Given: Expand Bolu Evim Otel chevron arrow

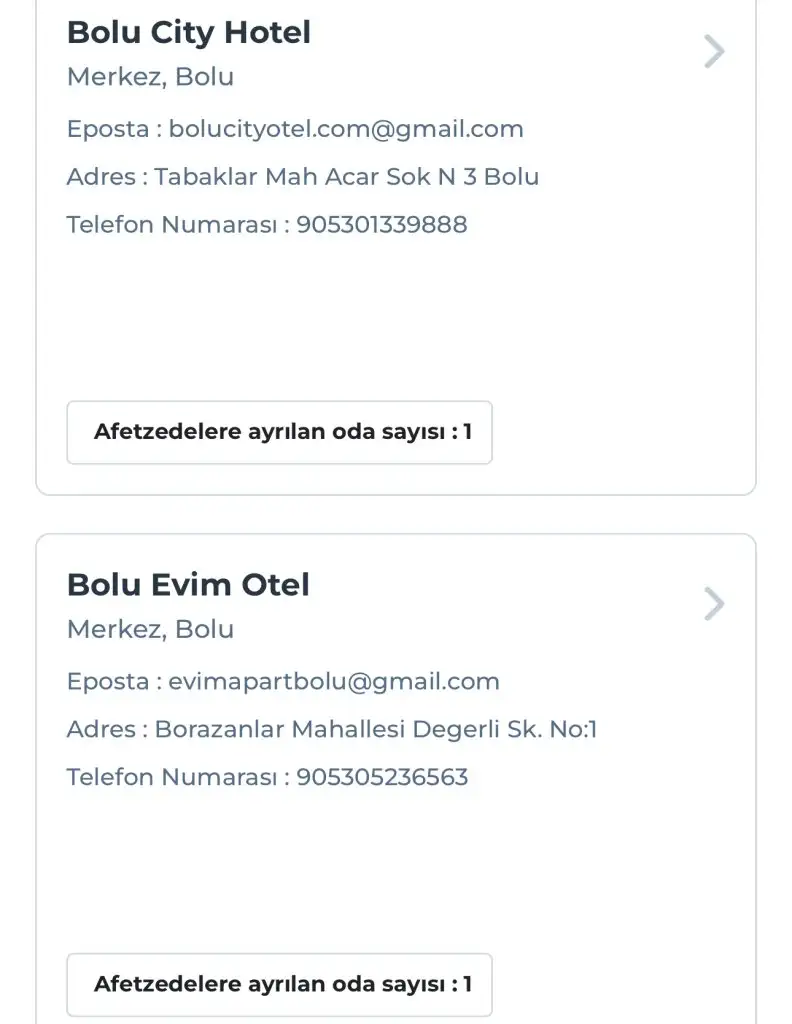Looking at the screenshot, I should click(x=713, y=604).
